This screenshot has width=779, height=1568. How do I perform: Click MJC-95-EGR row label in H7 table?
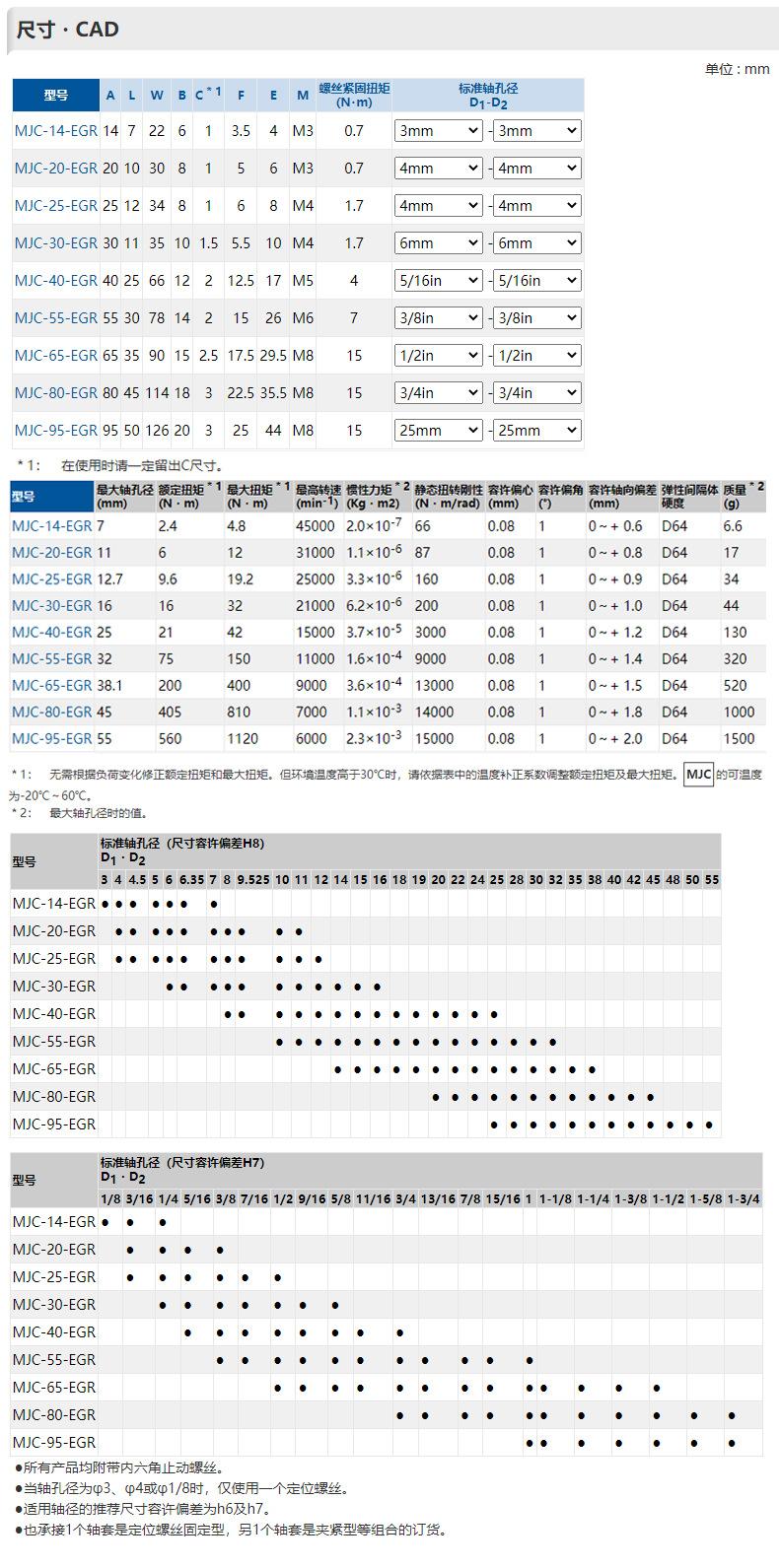tap(54, 1442)
